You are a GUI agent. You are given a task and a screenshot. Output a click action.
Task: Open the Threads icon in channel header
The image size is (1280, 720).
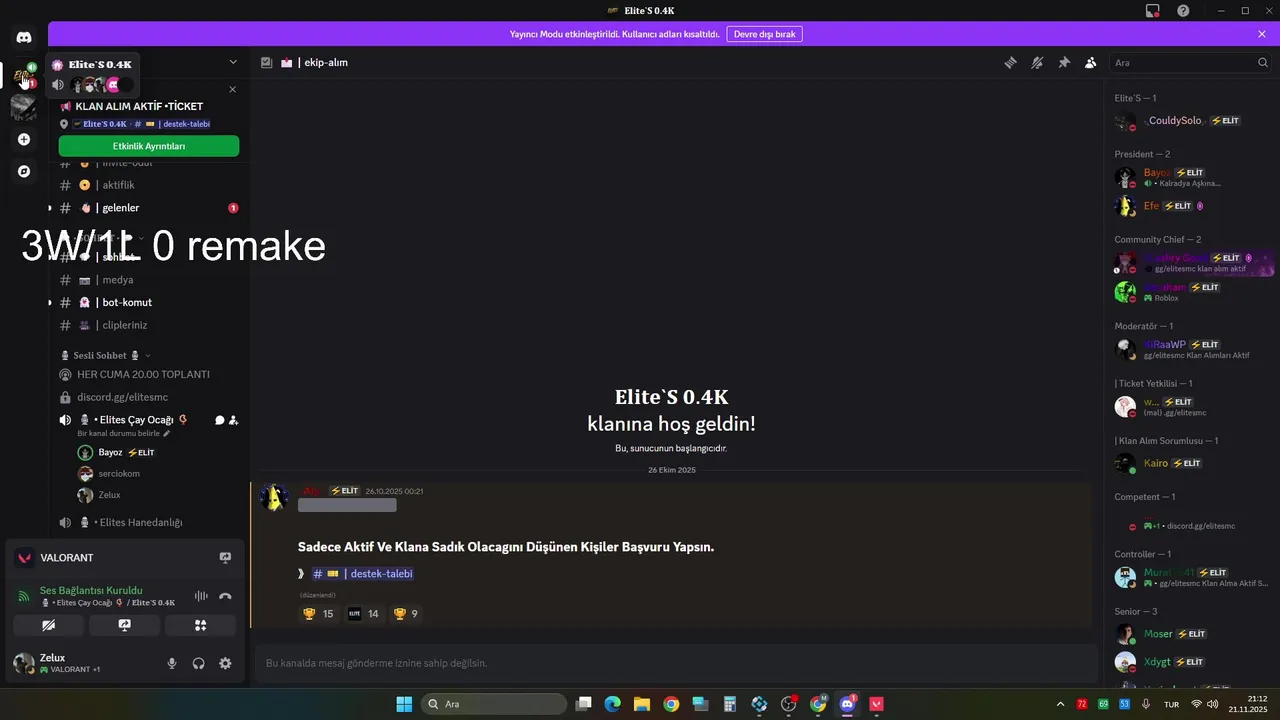coord(1010,62)
